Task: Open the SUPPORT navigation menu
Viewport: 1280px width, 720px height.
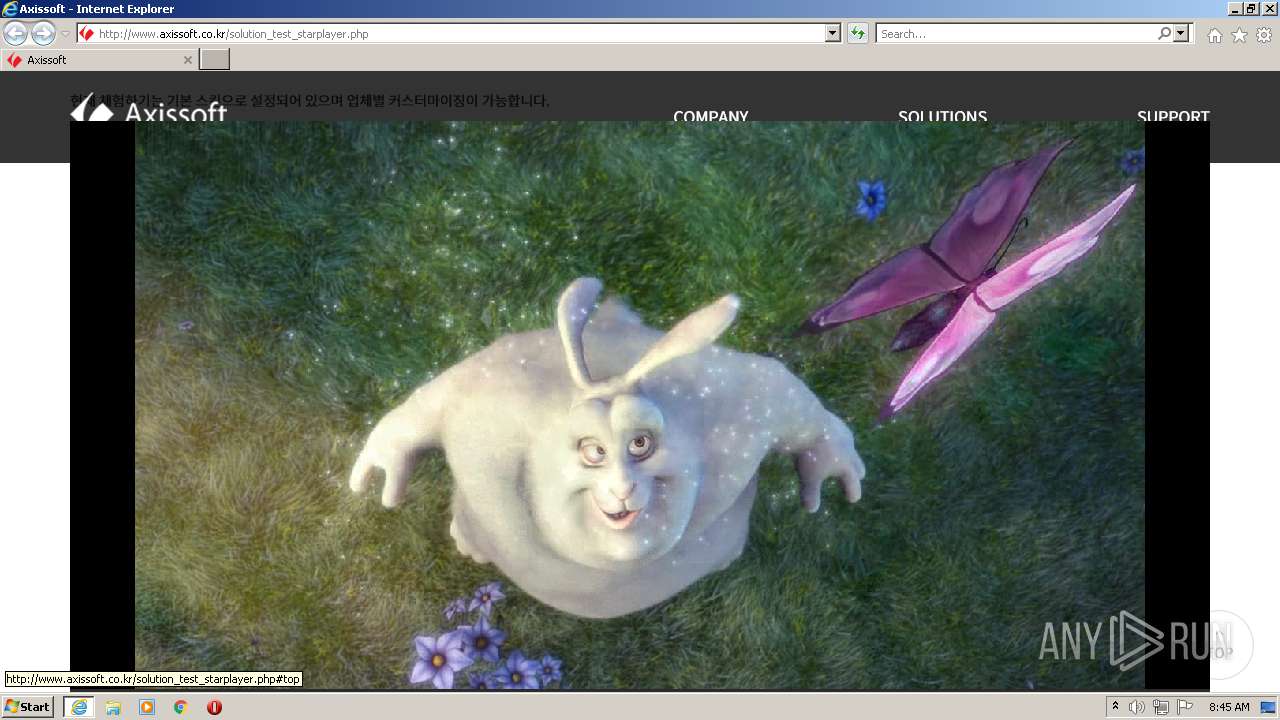Action: pyautogui.click(x=1173, y=115)
